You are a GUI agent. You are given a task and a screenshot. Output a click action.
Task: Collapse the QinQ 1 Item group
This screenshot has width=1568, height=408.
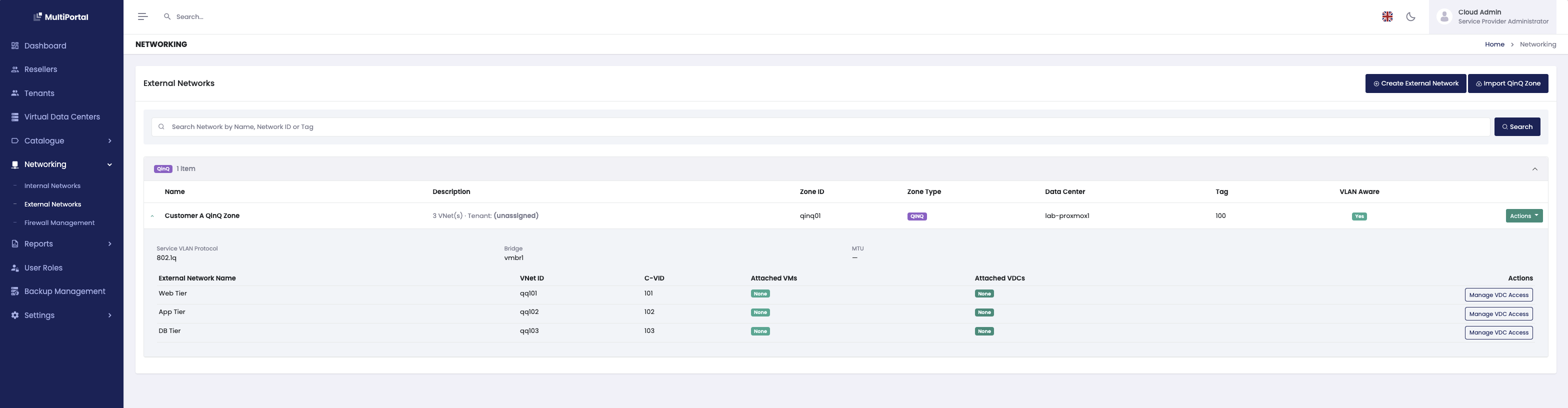1534,168
